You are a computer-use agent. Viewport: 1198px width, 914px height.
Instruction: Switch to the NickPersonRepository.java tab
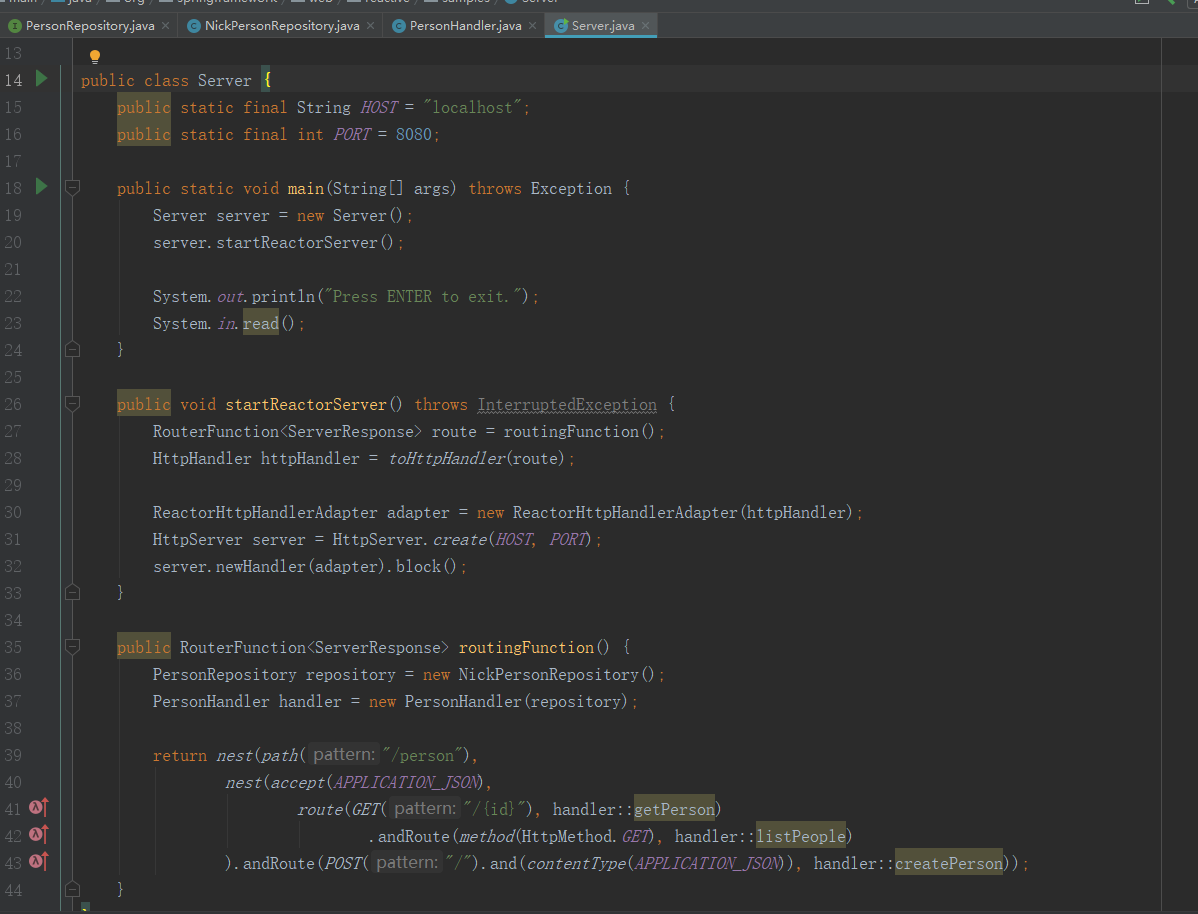click(281, 25)
